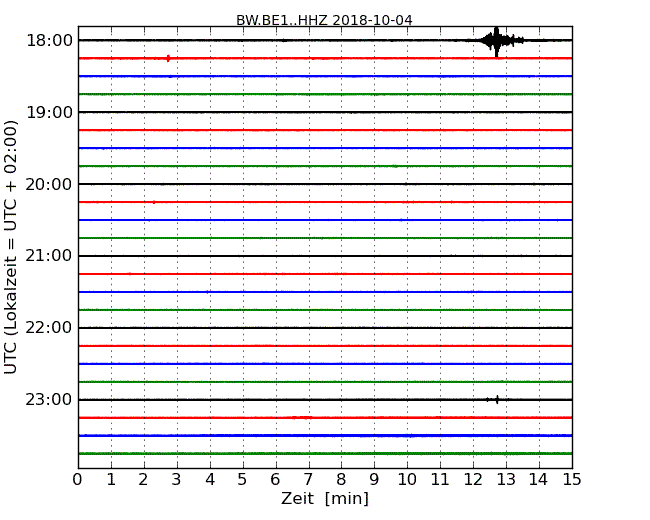
Task: Click the 21:00 time label
Action: point(49,256)
